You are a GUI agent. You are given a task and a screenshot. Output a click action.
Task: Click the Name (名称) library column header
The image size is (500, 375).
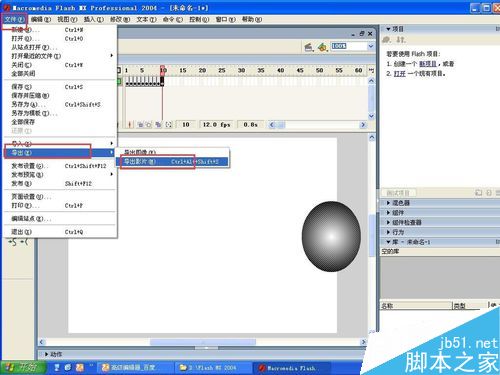coord(416,305)
